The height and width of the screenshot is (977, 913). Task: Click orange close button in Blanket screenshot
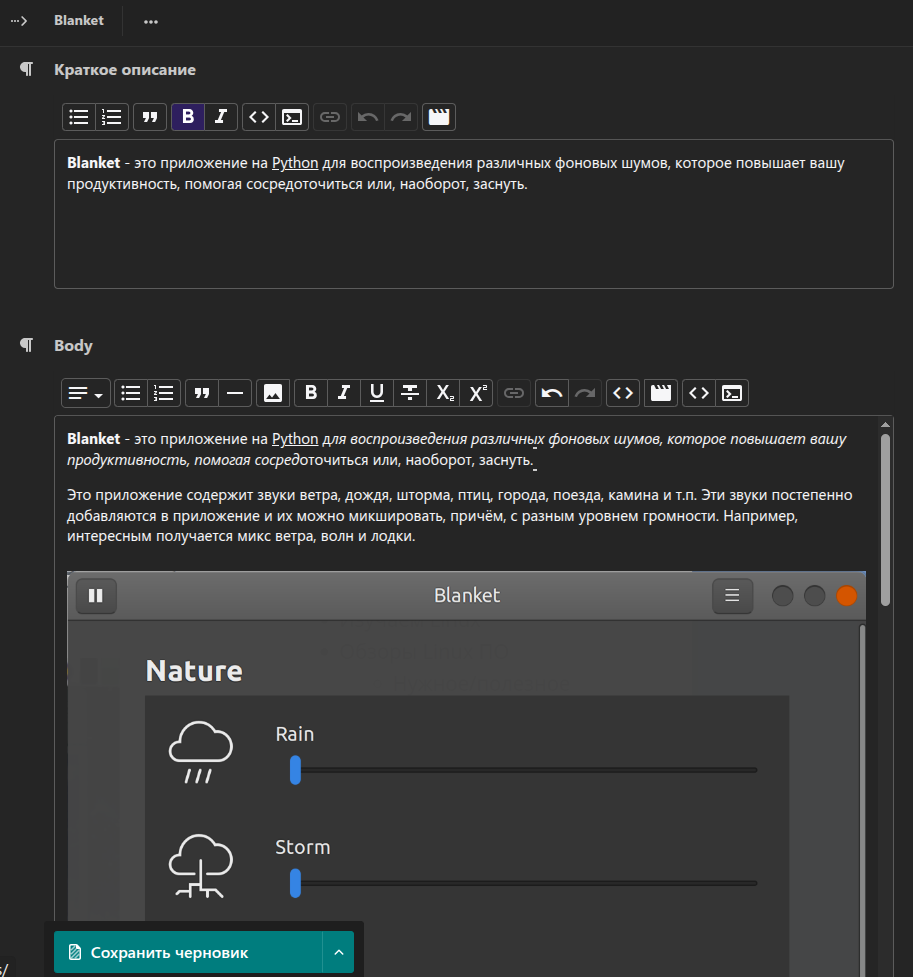point(846,596)
